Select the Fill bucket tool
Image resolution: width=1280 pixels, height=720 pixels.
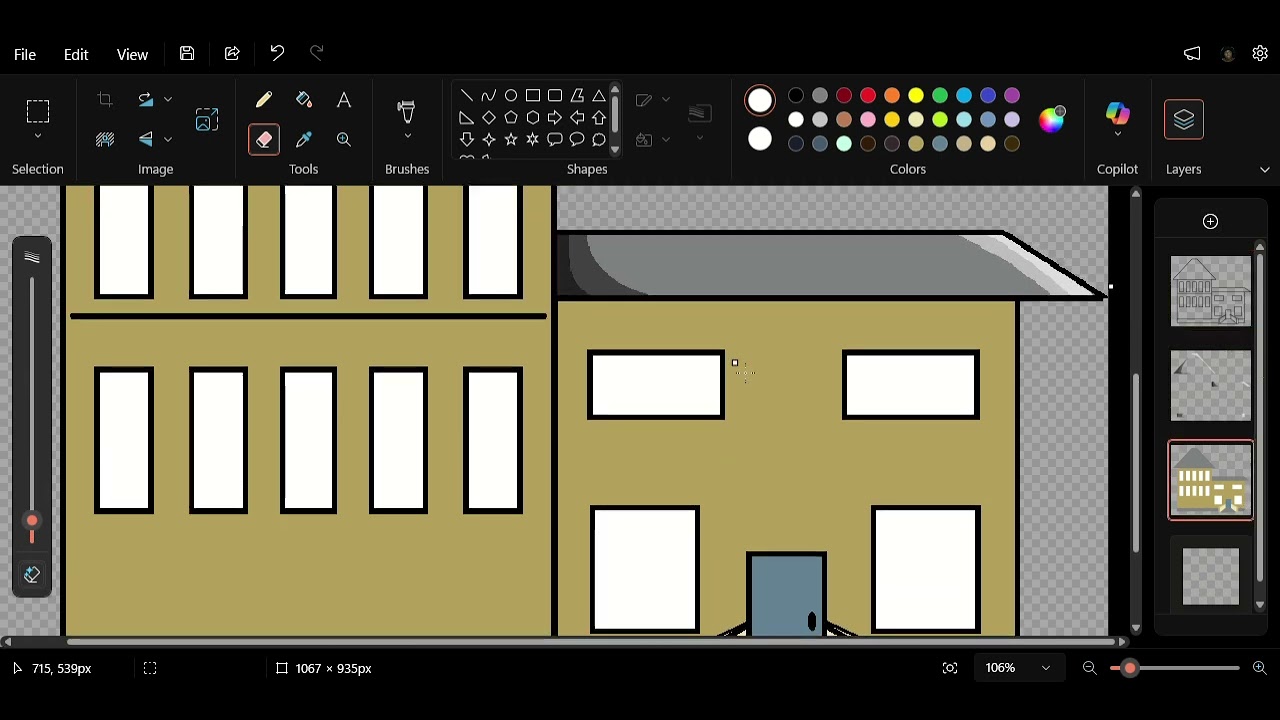pos(304,100)
